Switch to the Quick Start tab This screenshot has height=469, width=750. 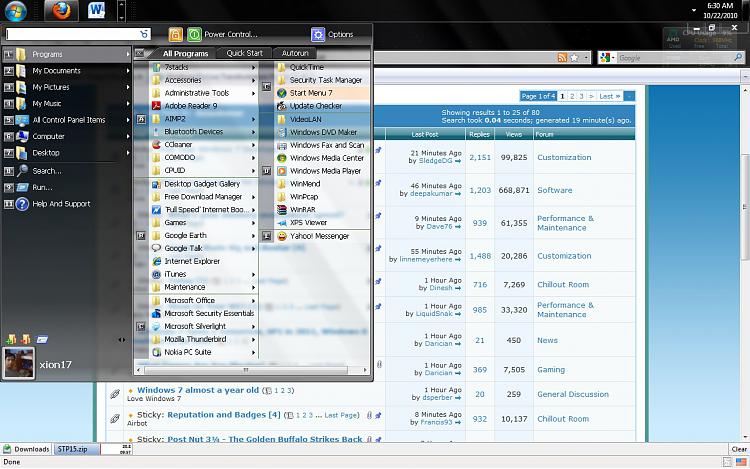[244, 53]
